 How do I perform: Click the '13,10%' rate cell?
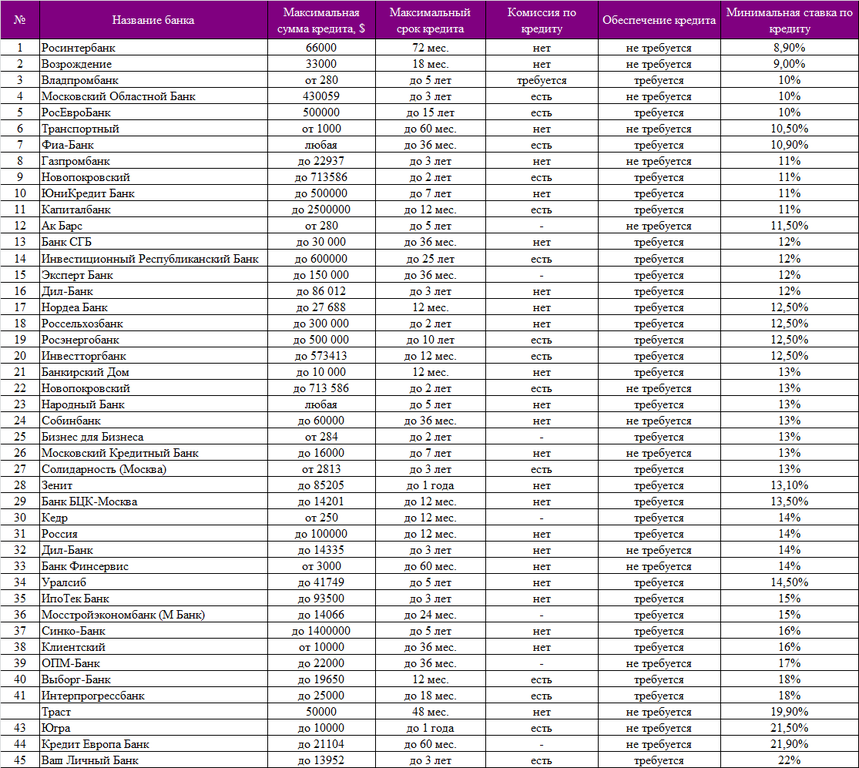coord(789,485)
